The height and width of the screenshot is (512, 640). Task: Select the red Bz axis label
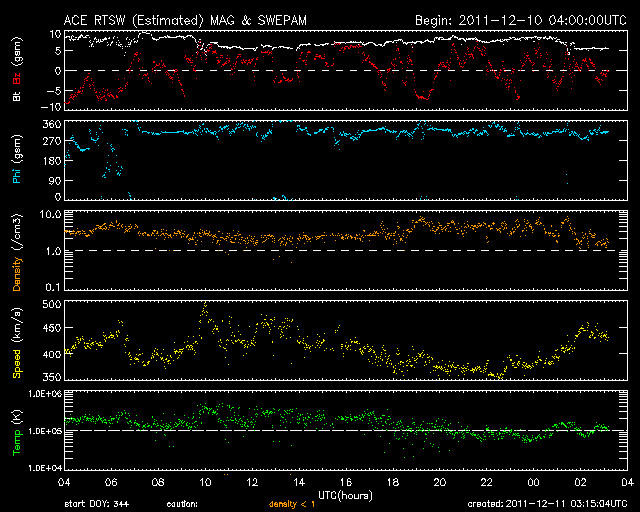tap(16, 79)
